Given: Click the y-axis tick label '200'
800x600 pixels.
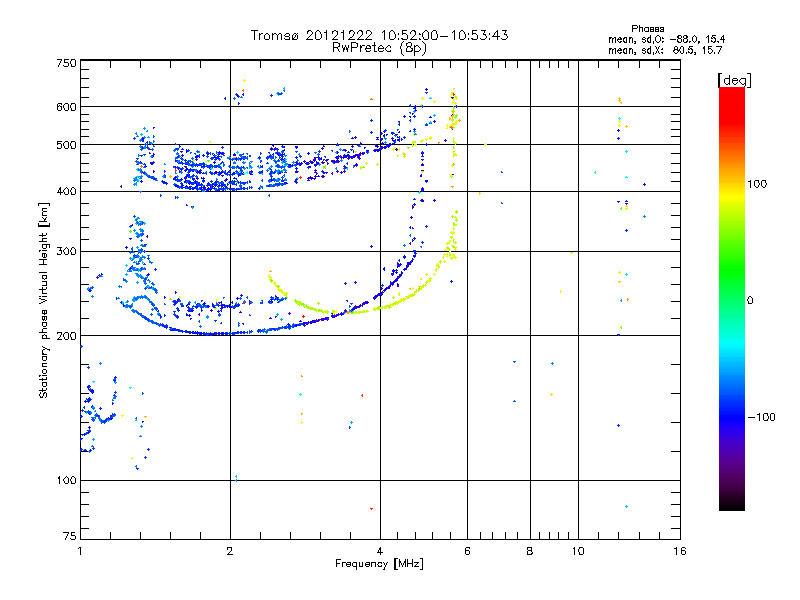Looking at the screenshot, I should pos(66,336).
